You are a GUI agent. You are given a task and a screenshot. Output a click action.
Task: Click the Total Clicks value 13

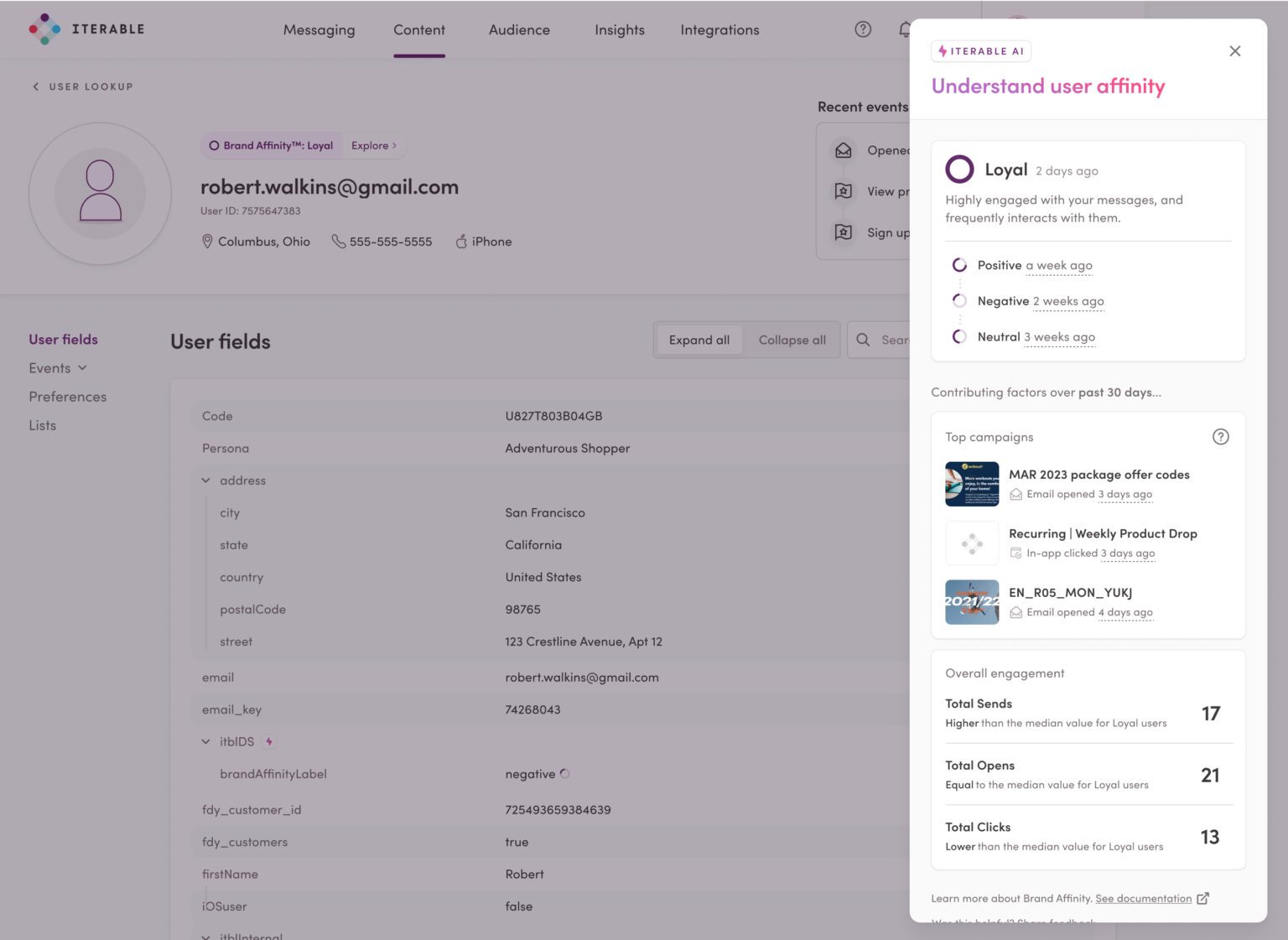coord(1210,837)
